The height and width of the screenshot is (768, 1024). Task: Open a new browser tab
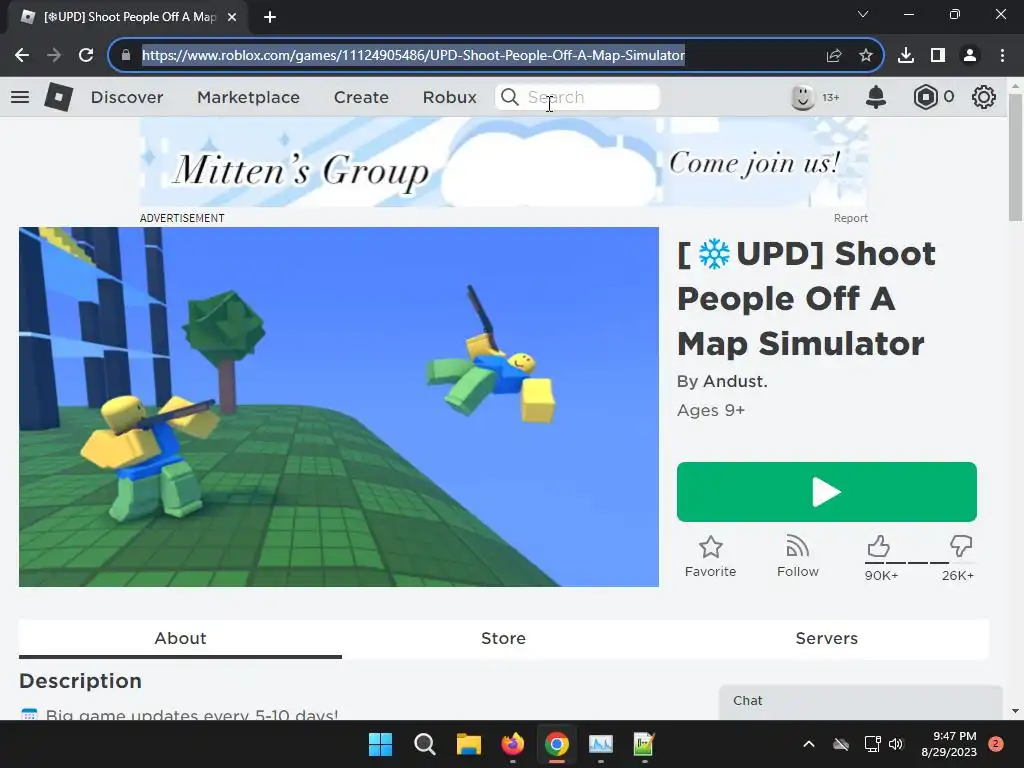pyautogui.click(x=270, y=17)
